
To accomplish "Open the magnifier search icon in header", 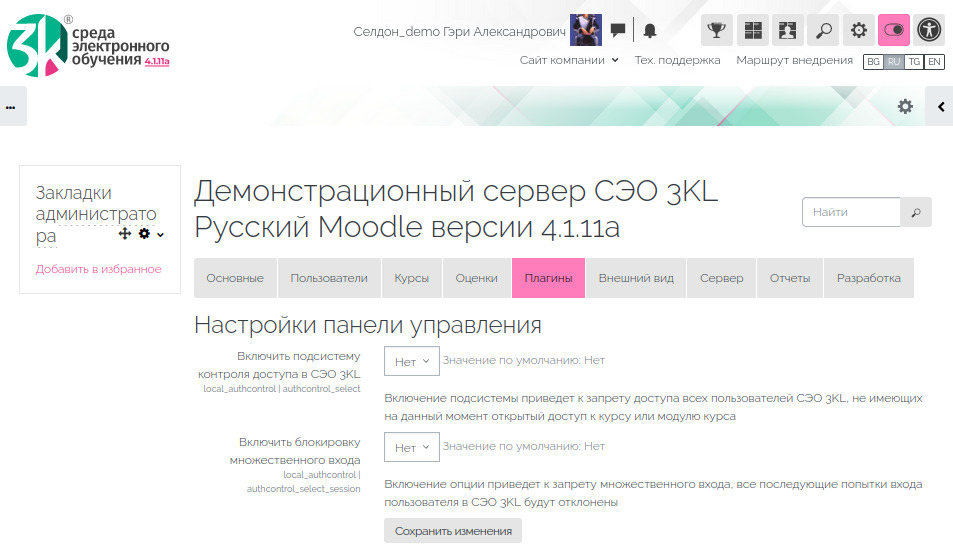I will 823,30.
